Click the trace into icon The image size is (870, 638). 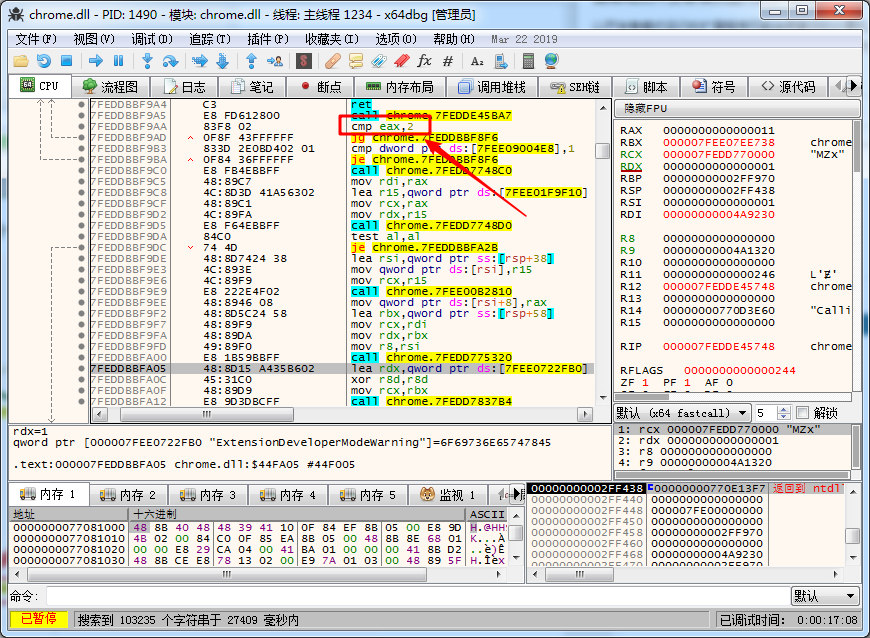click(x=200, y=61)
